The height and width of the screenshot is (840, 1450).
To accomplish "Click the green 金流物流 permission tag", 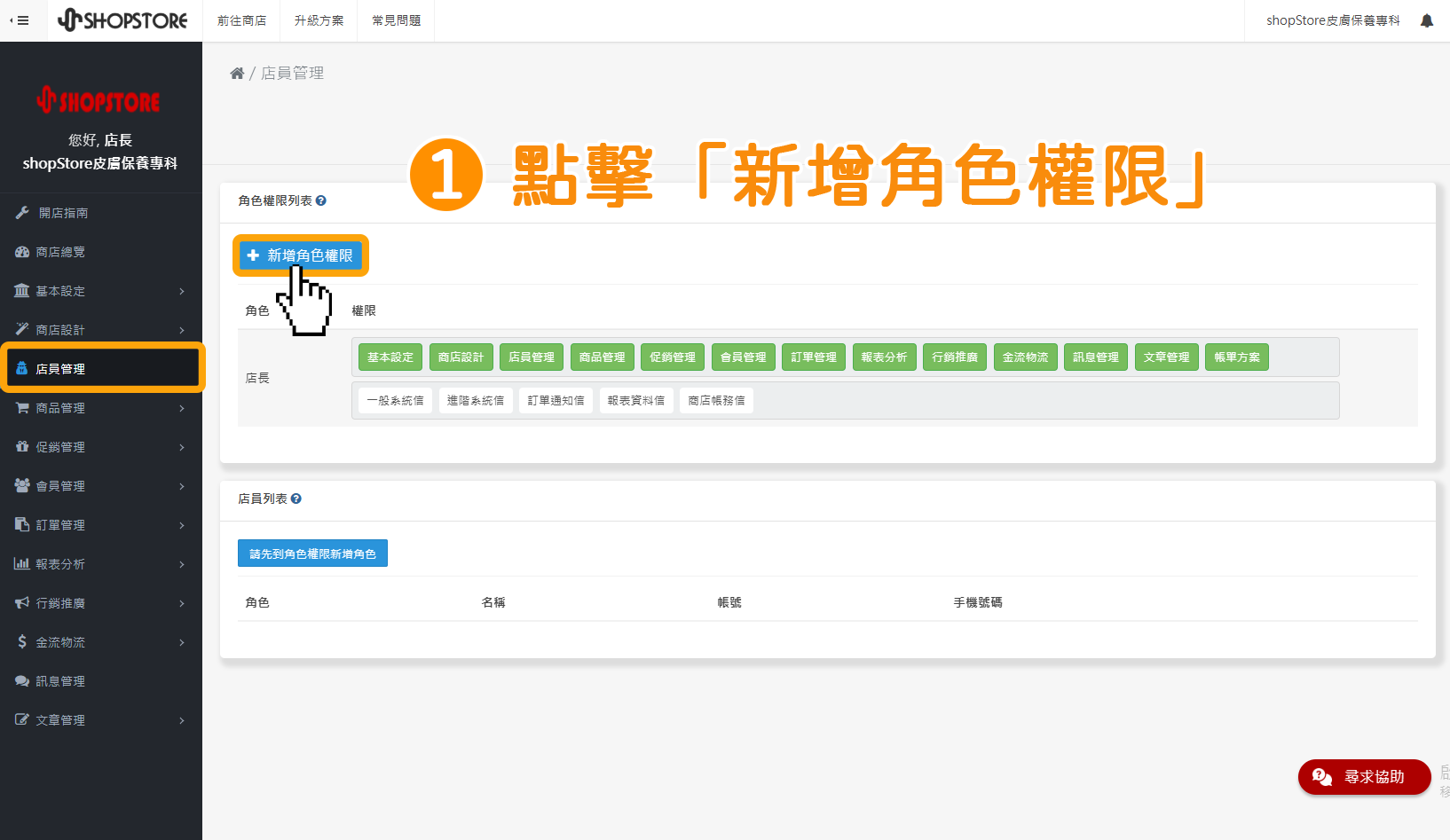I will click(x=1026, y=357).
